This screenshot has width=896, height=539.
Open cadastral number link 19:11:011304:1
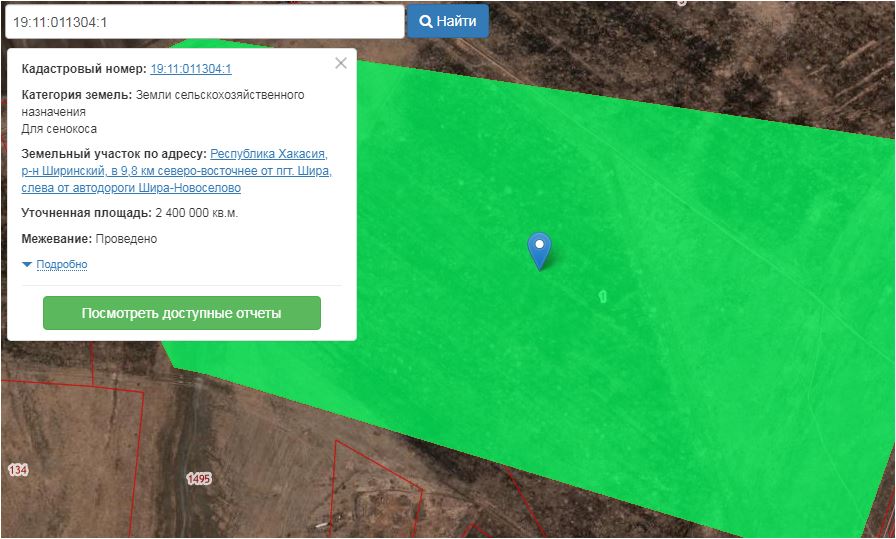point(191,69)
